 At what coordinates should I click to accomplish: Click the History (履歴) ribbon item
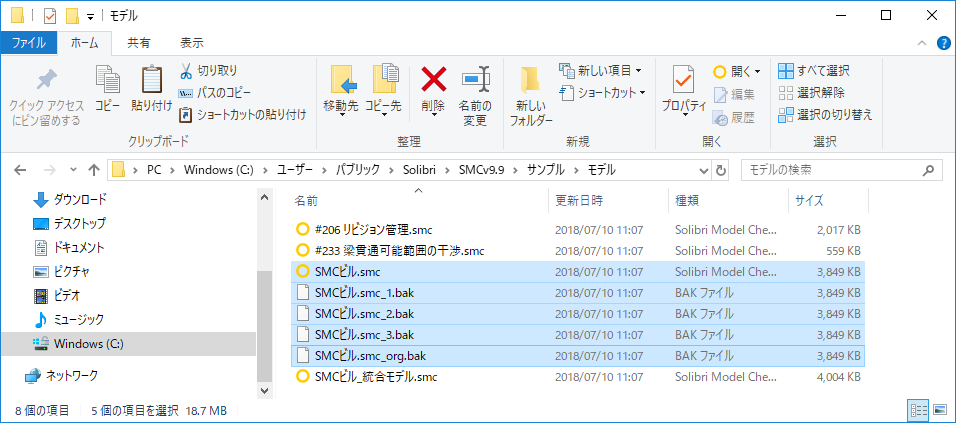[734, 117]
